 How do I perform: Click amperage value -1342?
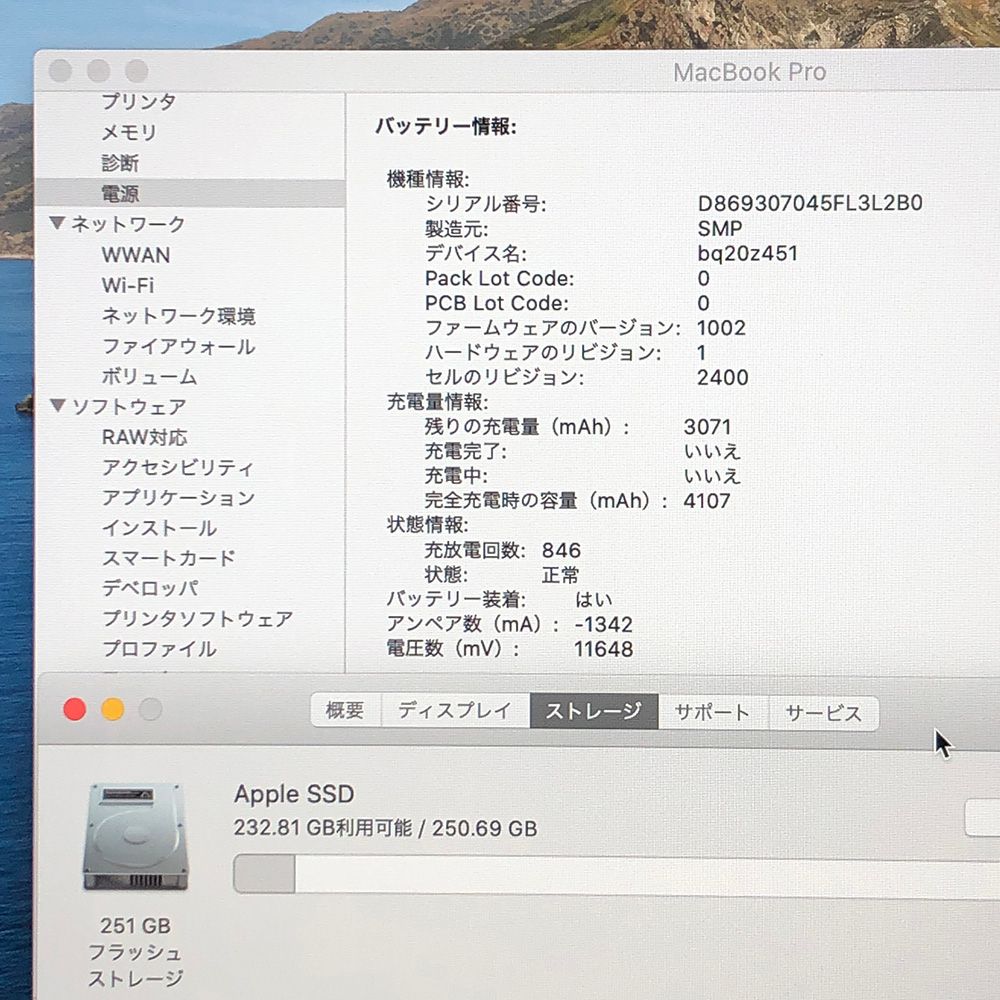coord(603,624)
